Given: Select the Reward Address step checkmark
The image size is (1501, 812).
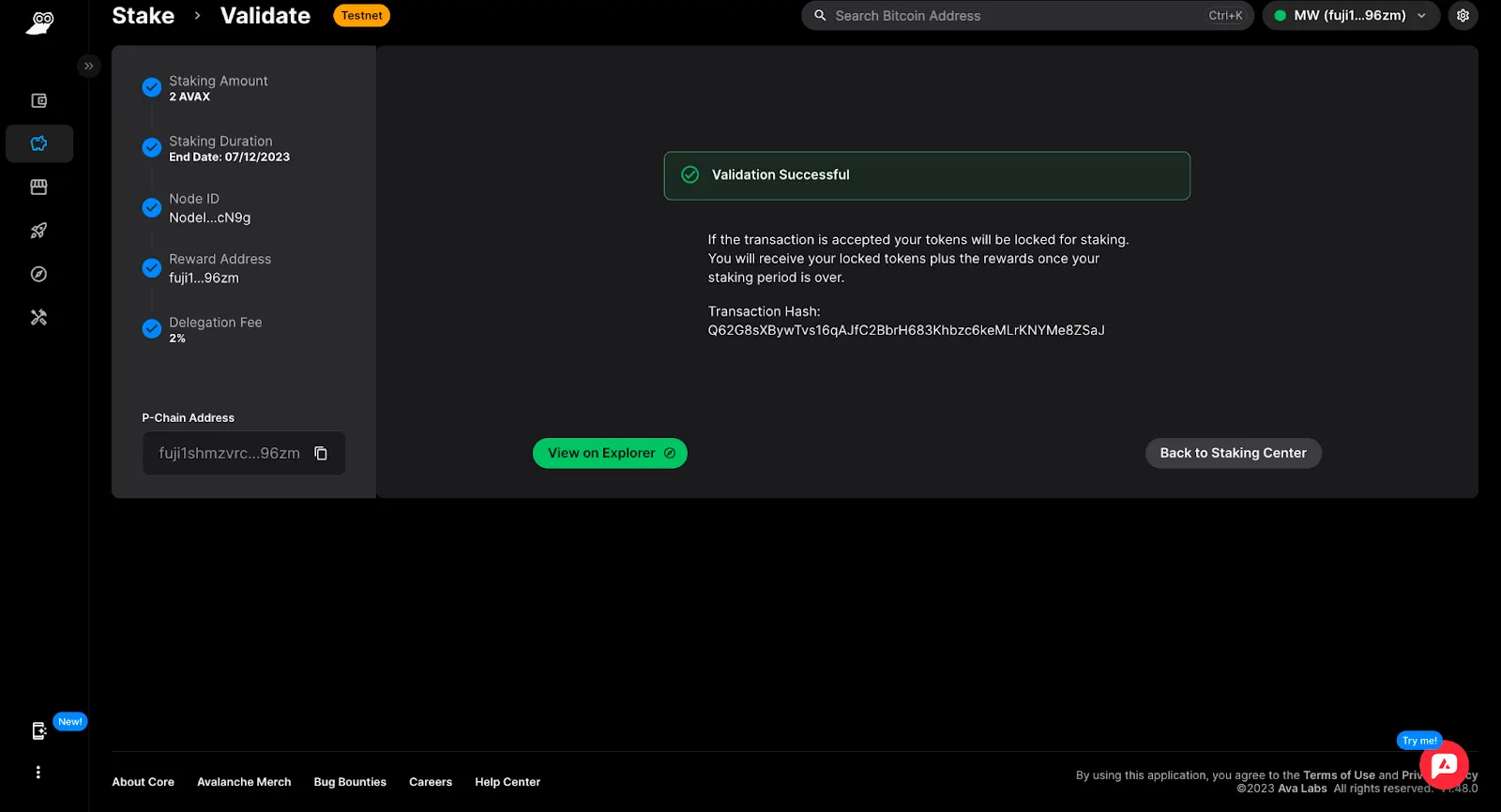Looking at the screenshot, I should tap(151, 267).
